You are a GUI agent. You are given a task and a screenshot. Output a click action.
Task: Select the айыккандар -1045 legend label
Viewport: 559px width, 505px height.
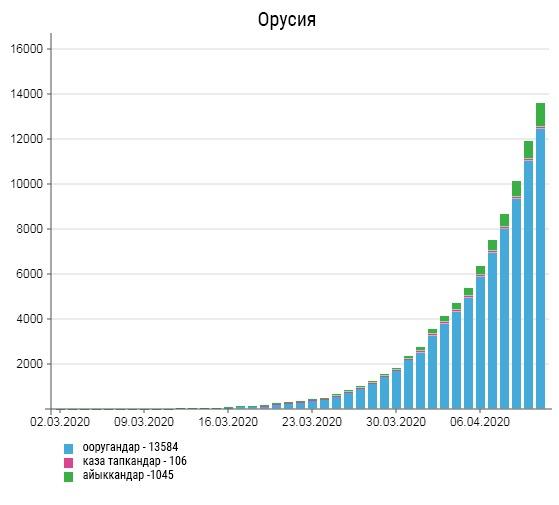point(128,475)
